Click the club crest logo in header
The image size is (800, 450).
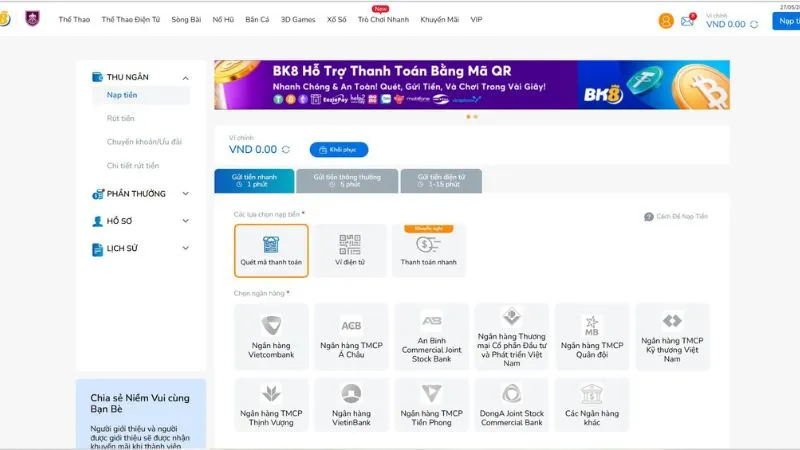[32, 19]
